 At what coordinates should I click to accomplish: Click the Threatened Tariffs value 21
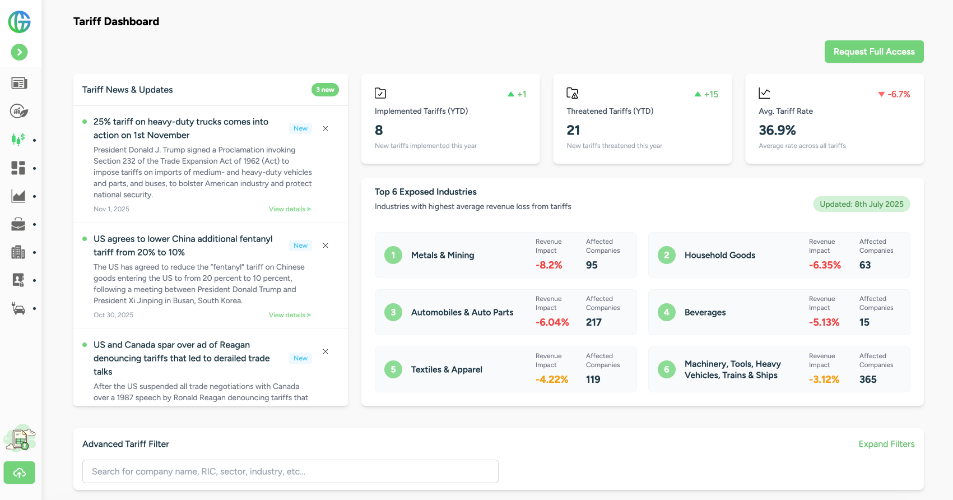(573, 130)
